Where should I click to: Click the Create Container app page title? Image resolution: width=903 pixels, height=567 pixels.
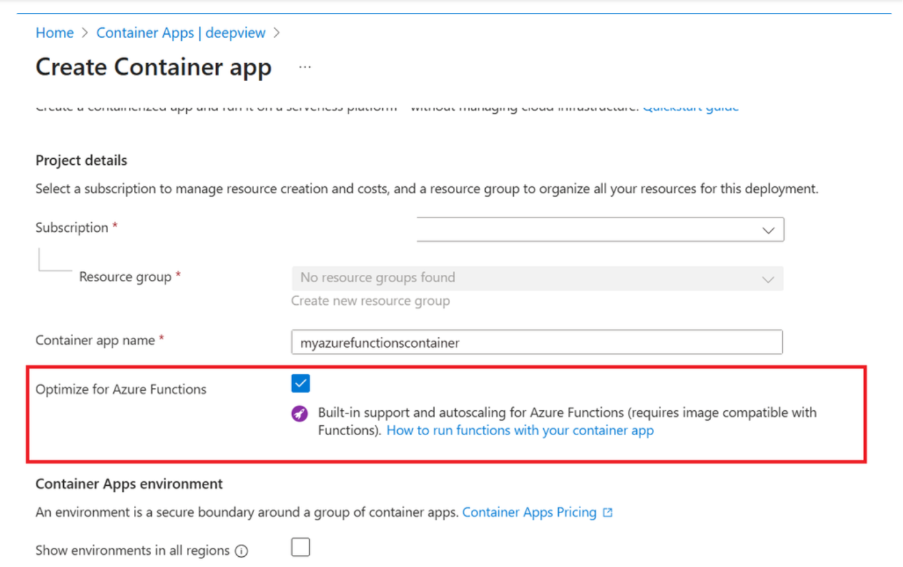pyautogui.click(x=153, y=67)
